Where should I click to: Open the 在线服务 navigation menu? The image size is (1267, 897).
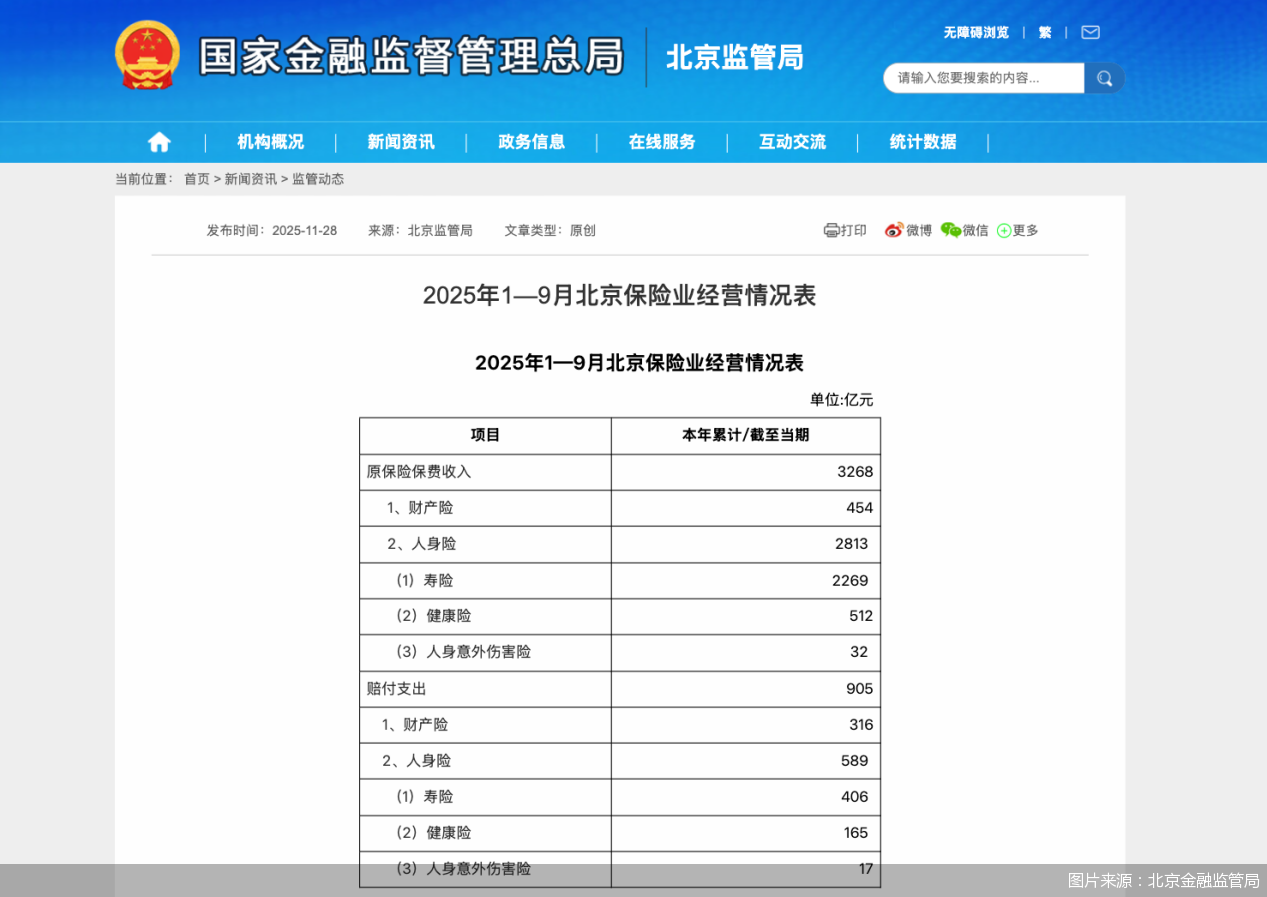(662, 142)
